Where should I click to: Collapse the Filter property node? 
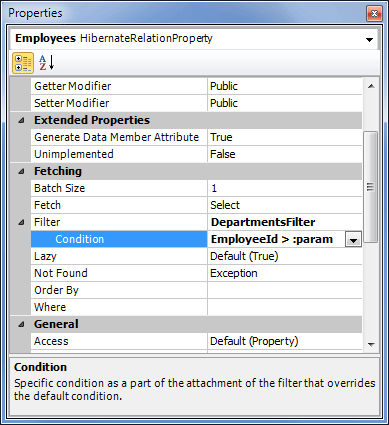[x=21, y=222]
